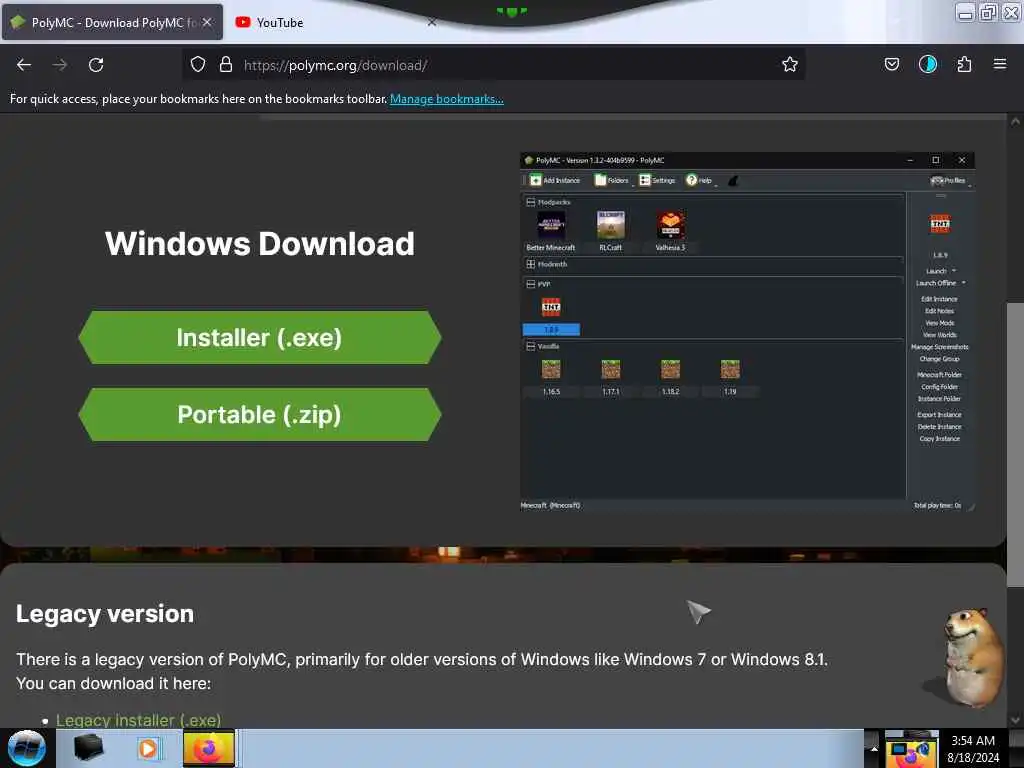This screenshot has height=768, width=1024.
Task: Click the vertical scrollbar thumb
Action: [x=1015, y=444]
